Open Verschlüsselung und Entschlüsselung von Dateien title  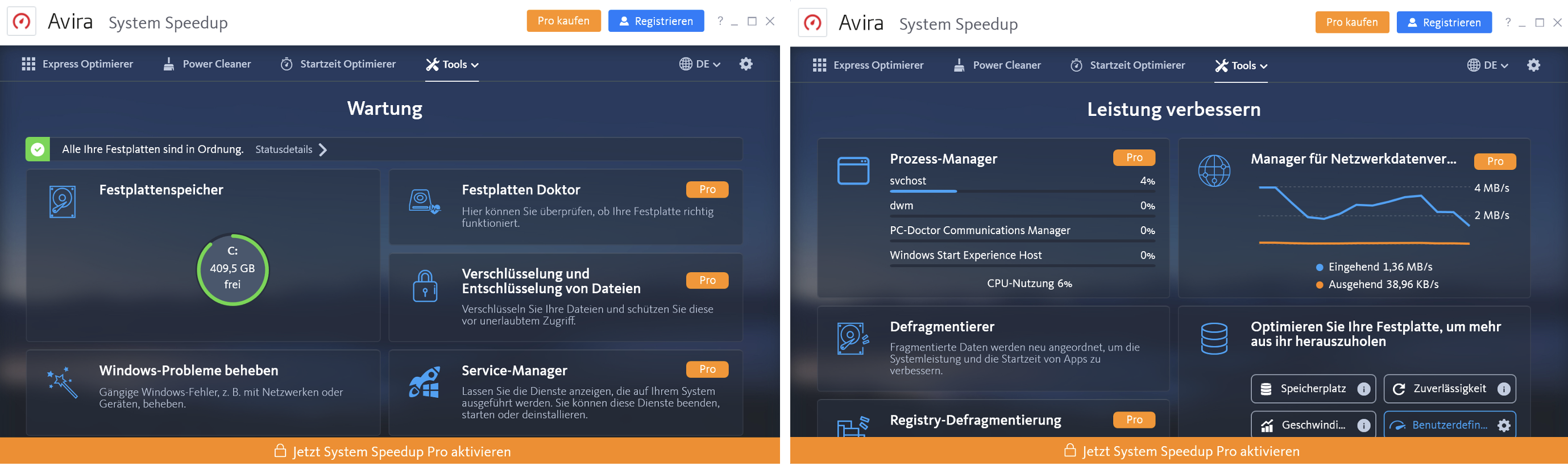point(551,281)
